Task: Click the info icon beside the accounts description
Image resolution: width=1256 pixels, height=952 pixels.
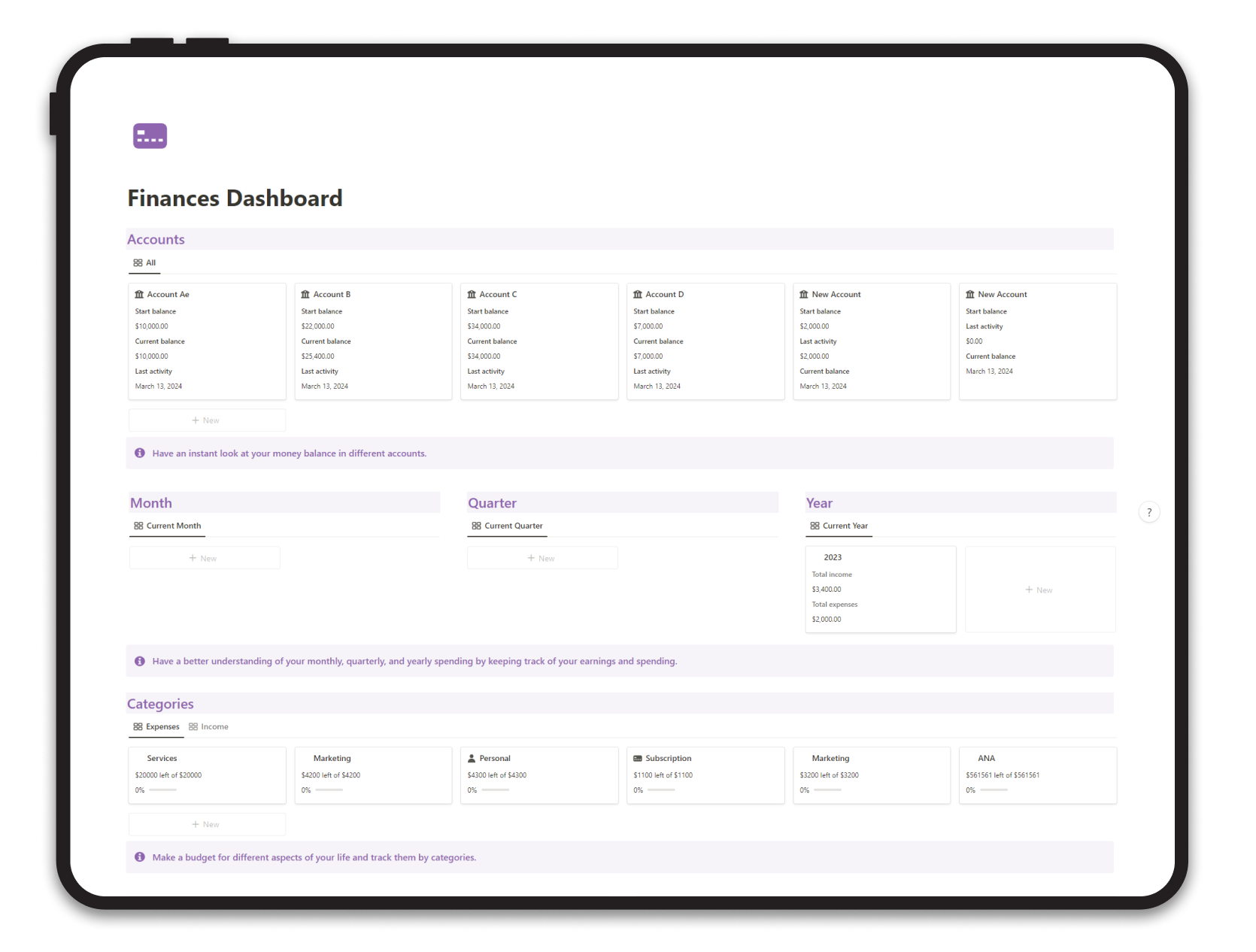Action: click(139, 453)
